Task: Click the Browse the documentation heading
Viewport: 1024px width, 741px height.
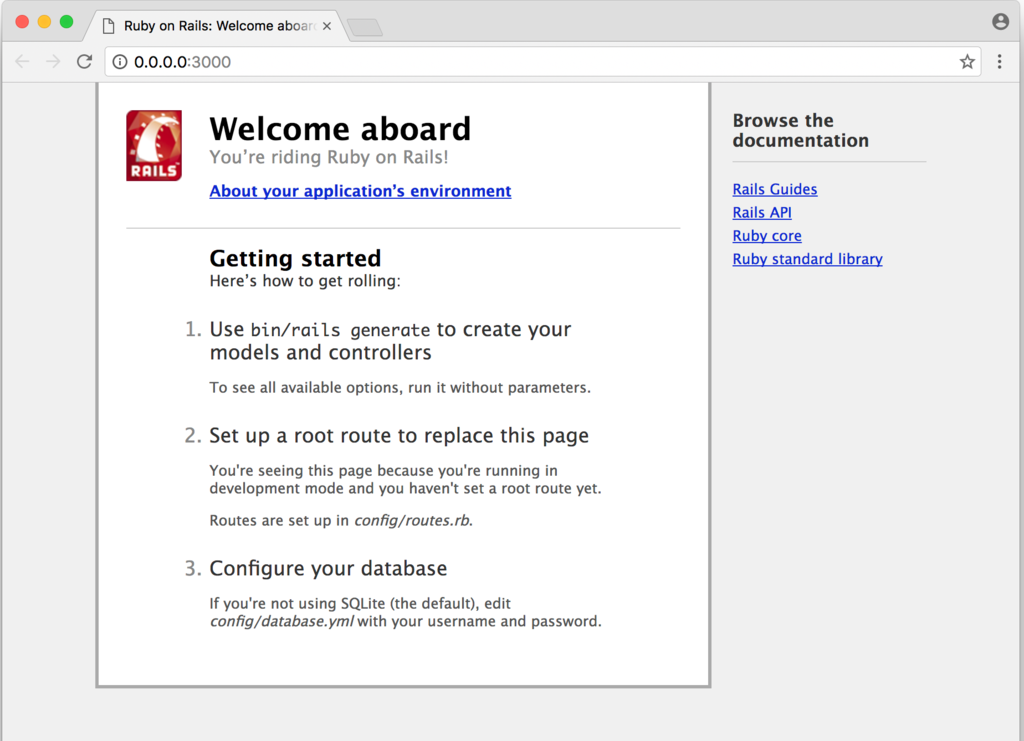Action: [x=801, y=131]
